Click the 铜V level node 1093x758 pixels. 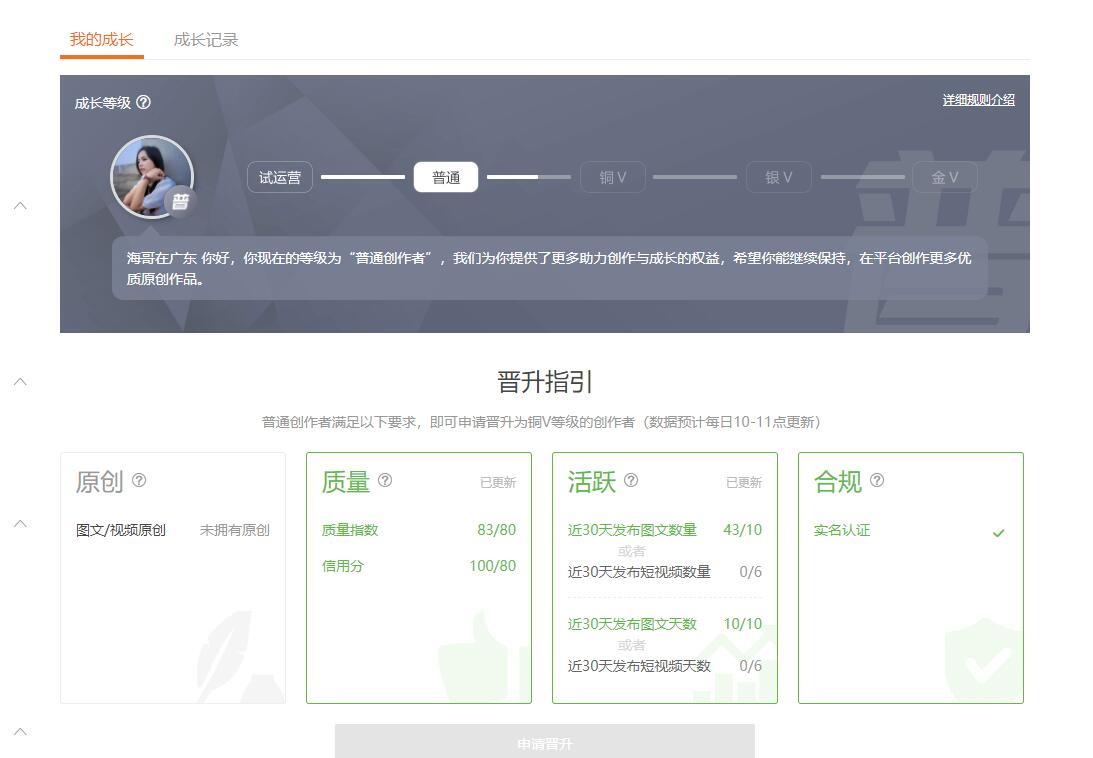pyautogui.click(x=612, y=176)
